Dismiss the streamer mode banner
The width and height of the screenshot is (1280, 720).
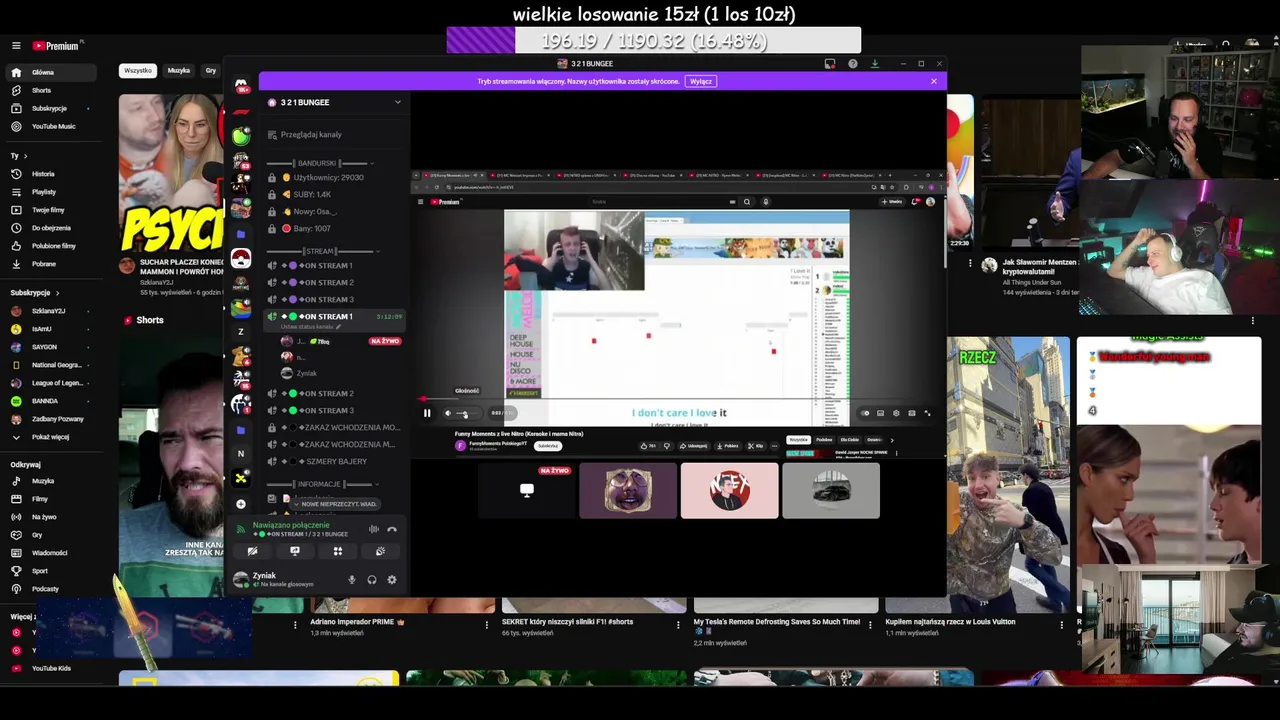[x=934, y=81]
